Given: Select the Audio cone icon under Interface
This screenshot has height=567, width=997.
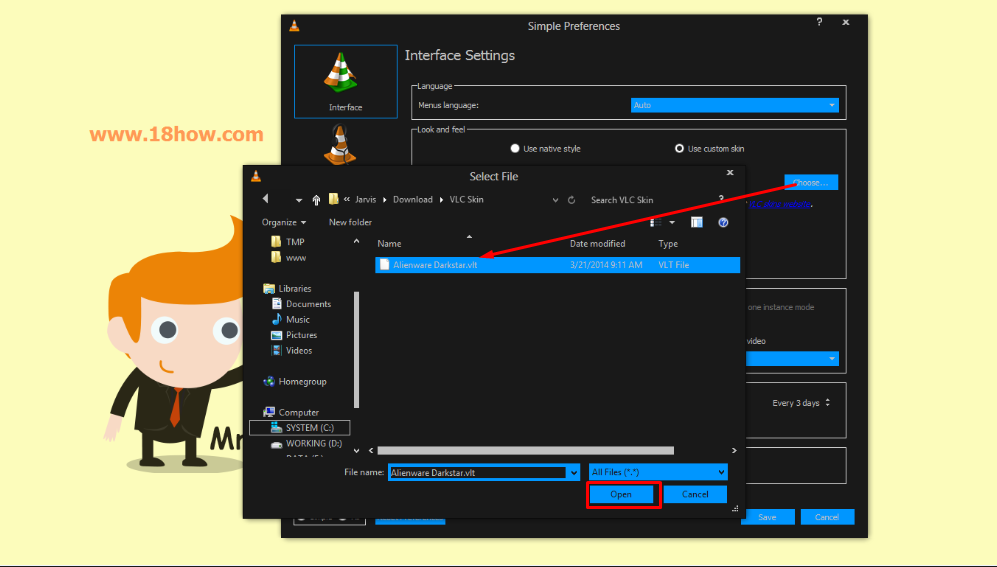Looking at the screenshot, I should point(340,144).
